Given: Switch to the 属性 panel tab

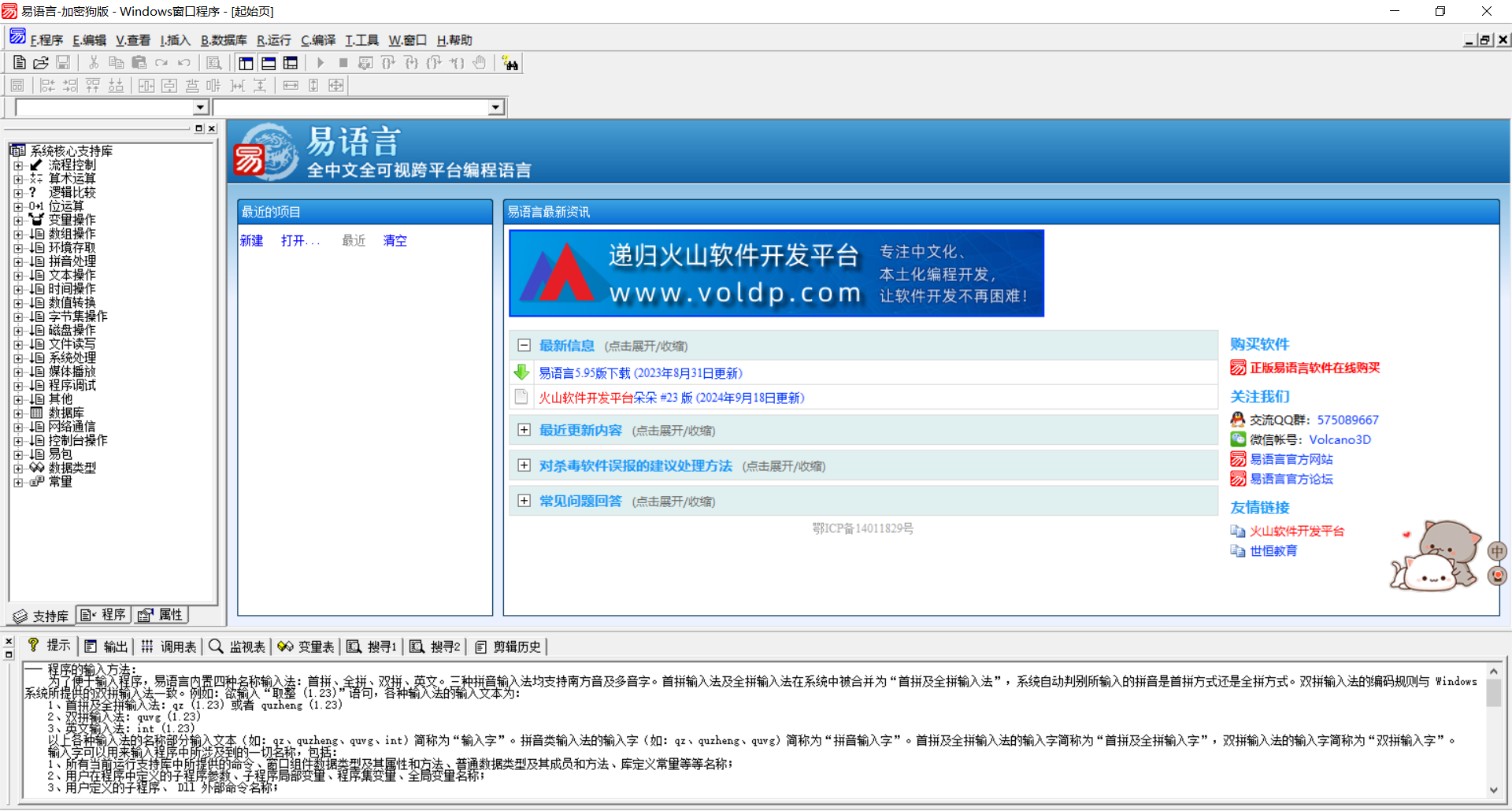Looking at the screenshot, I should [161, 615].
